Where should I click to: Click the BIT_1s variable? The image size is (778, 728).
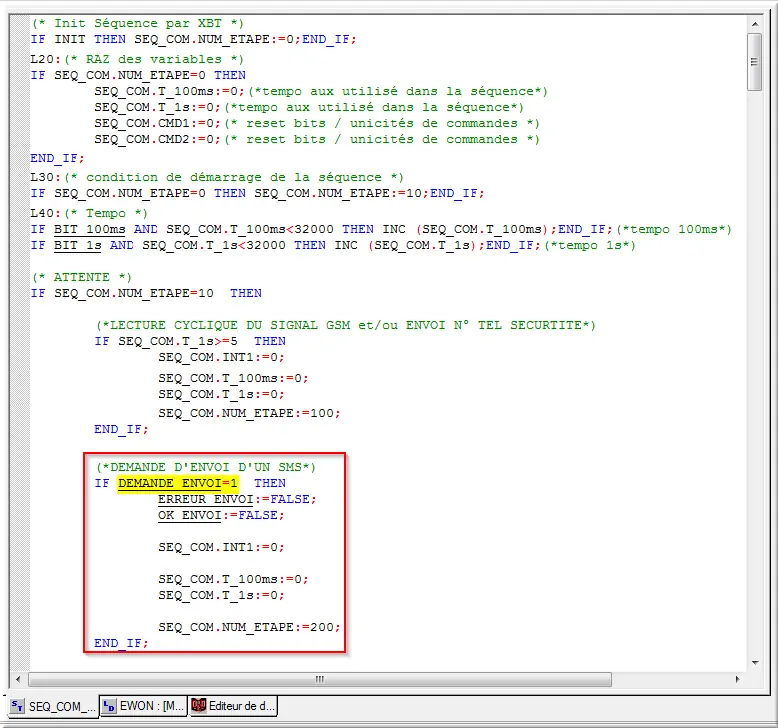[x=77, y=245]
